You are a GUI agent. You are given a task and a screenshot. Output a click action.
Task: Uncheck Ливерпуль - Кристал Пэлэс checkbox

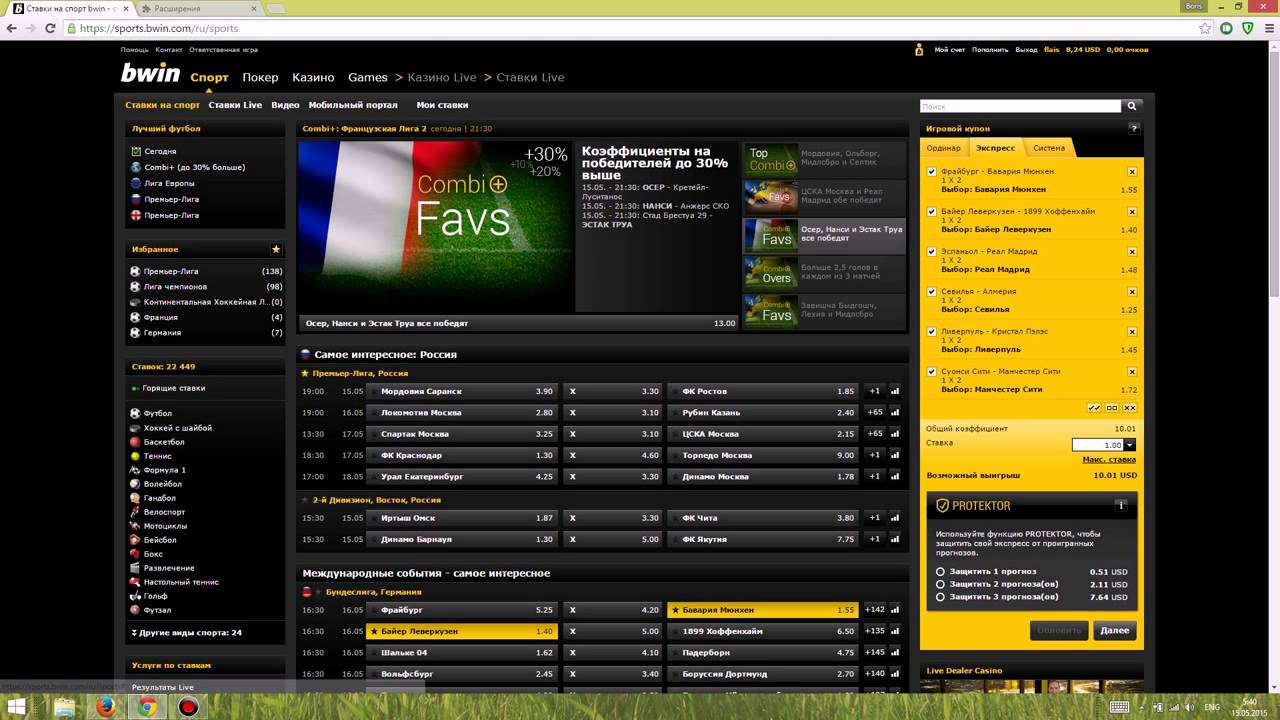click(932, 332)
